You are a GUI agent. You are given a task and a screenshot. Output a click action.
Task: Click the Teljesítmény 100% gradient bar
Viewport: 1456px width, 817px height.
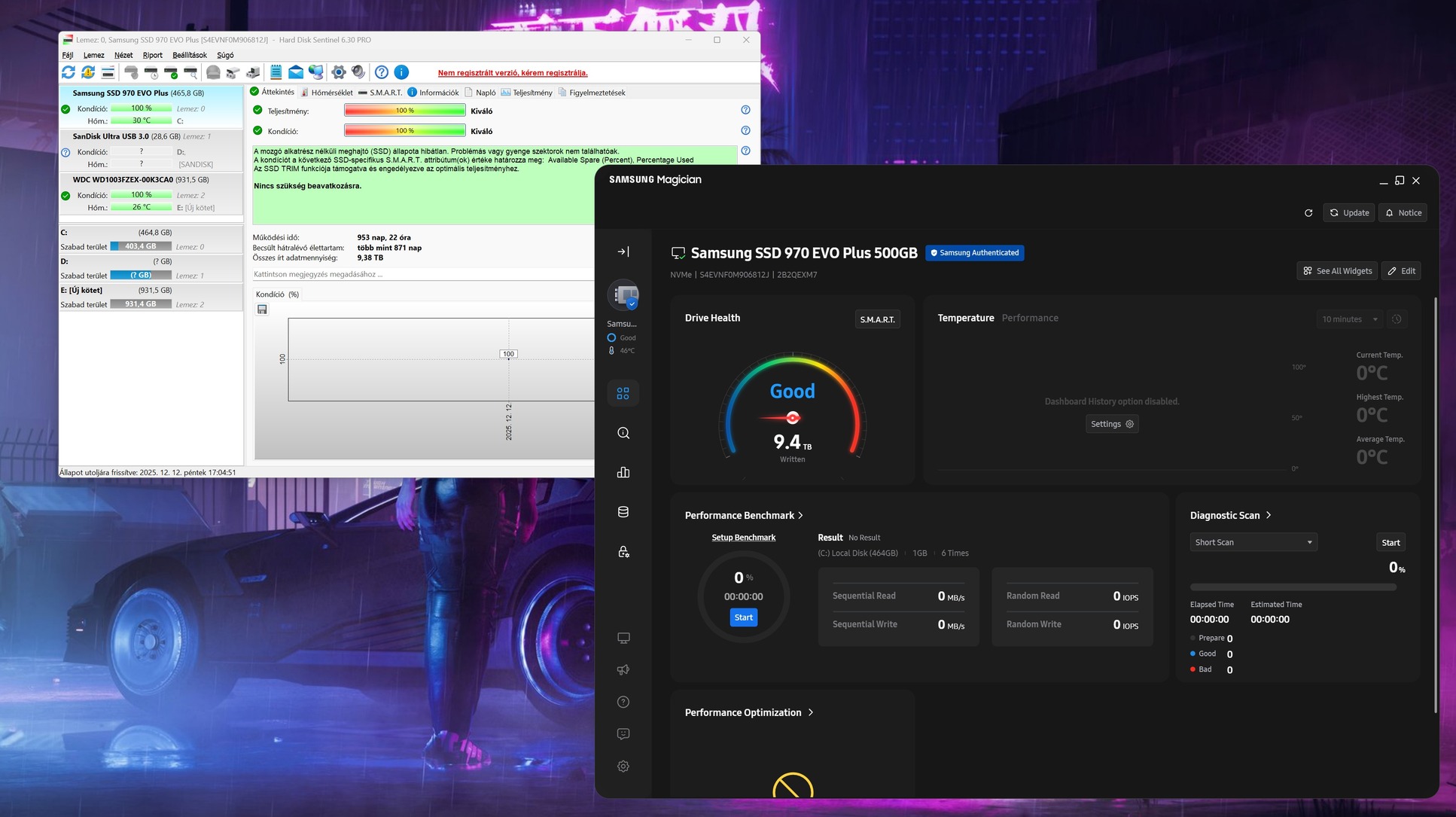(x=405, y=111)
